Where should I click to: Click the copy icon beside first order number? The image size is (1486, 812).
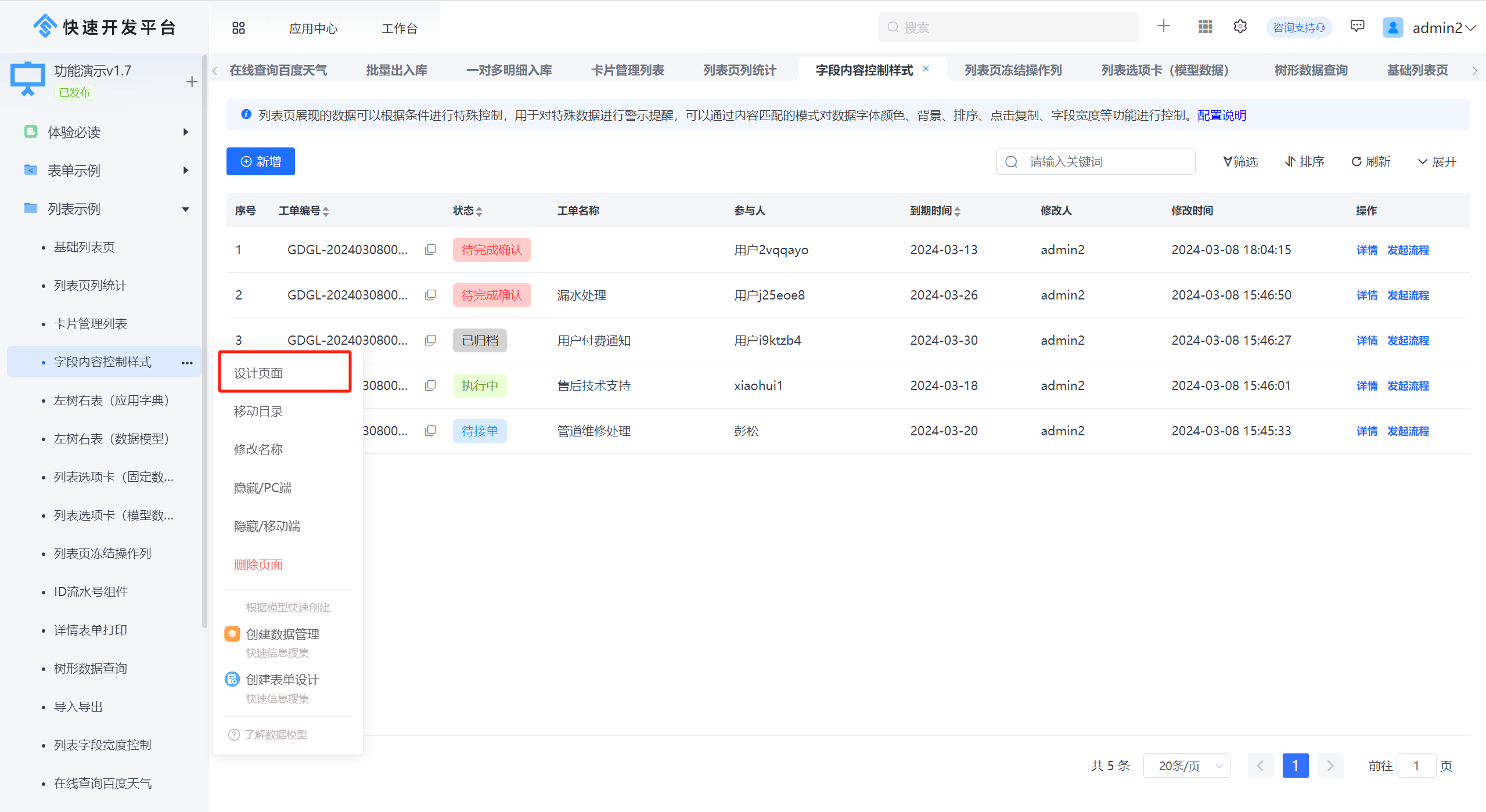[430, 250]
